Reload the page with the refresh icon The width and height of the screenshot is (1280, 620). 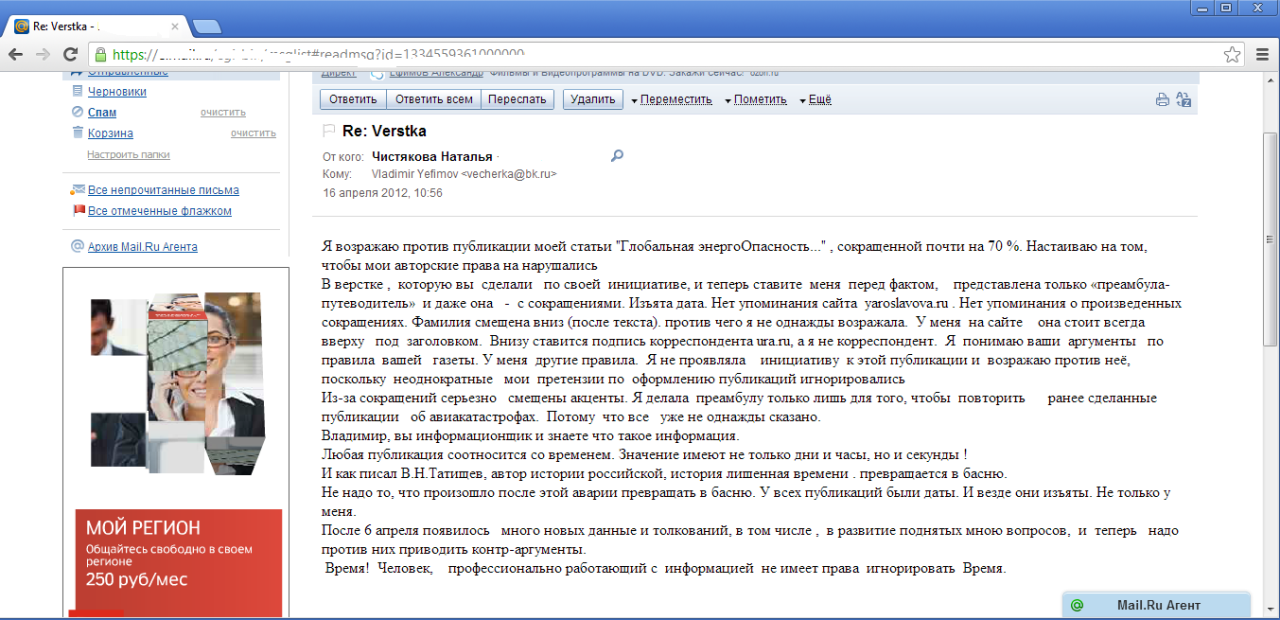(x=71, y=55)
